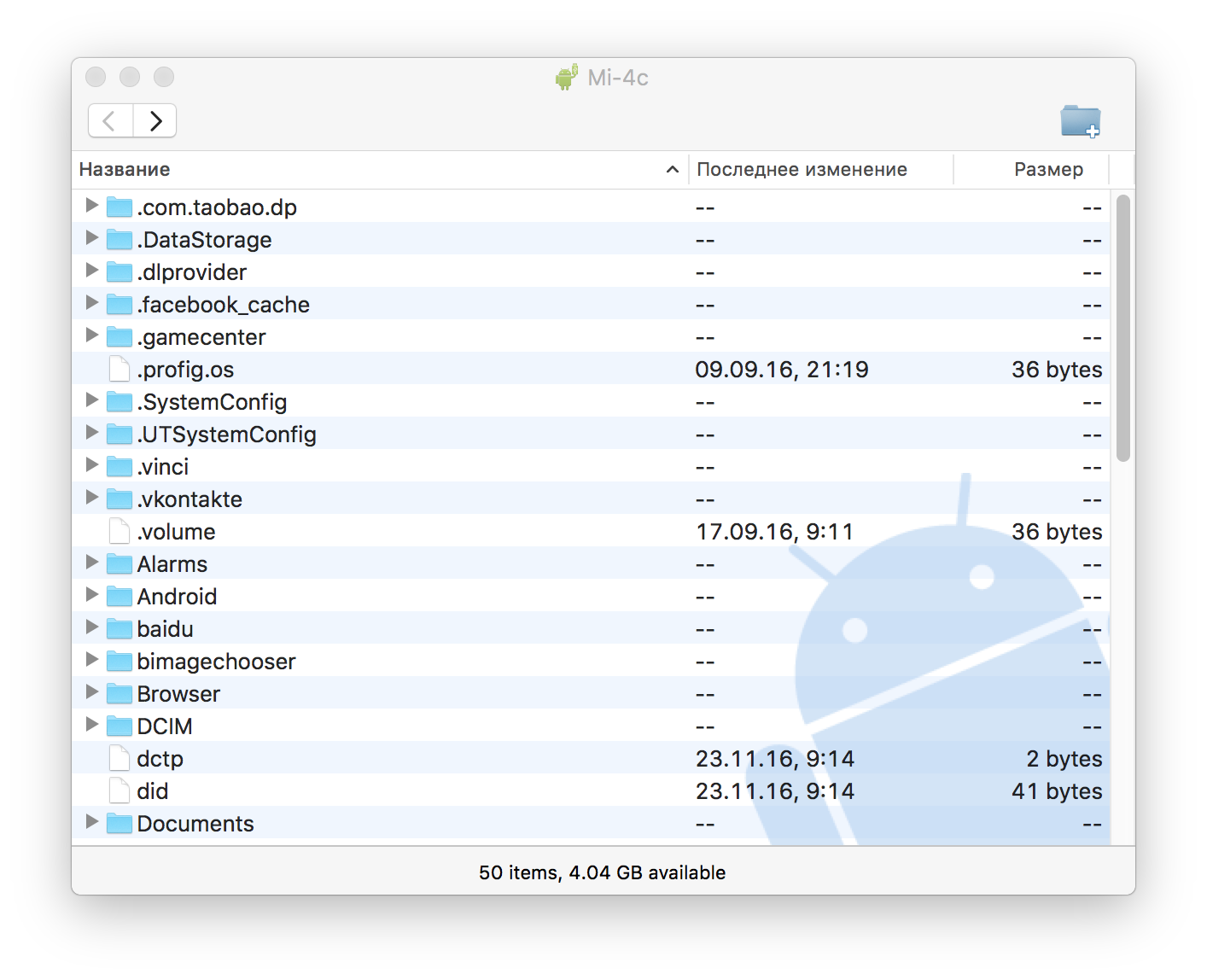Click the .gamecenter folder icon
The image size is (1207, 980).
click(x=120, y=336)
